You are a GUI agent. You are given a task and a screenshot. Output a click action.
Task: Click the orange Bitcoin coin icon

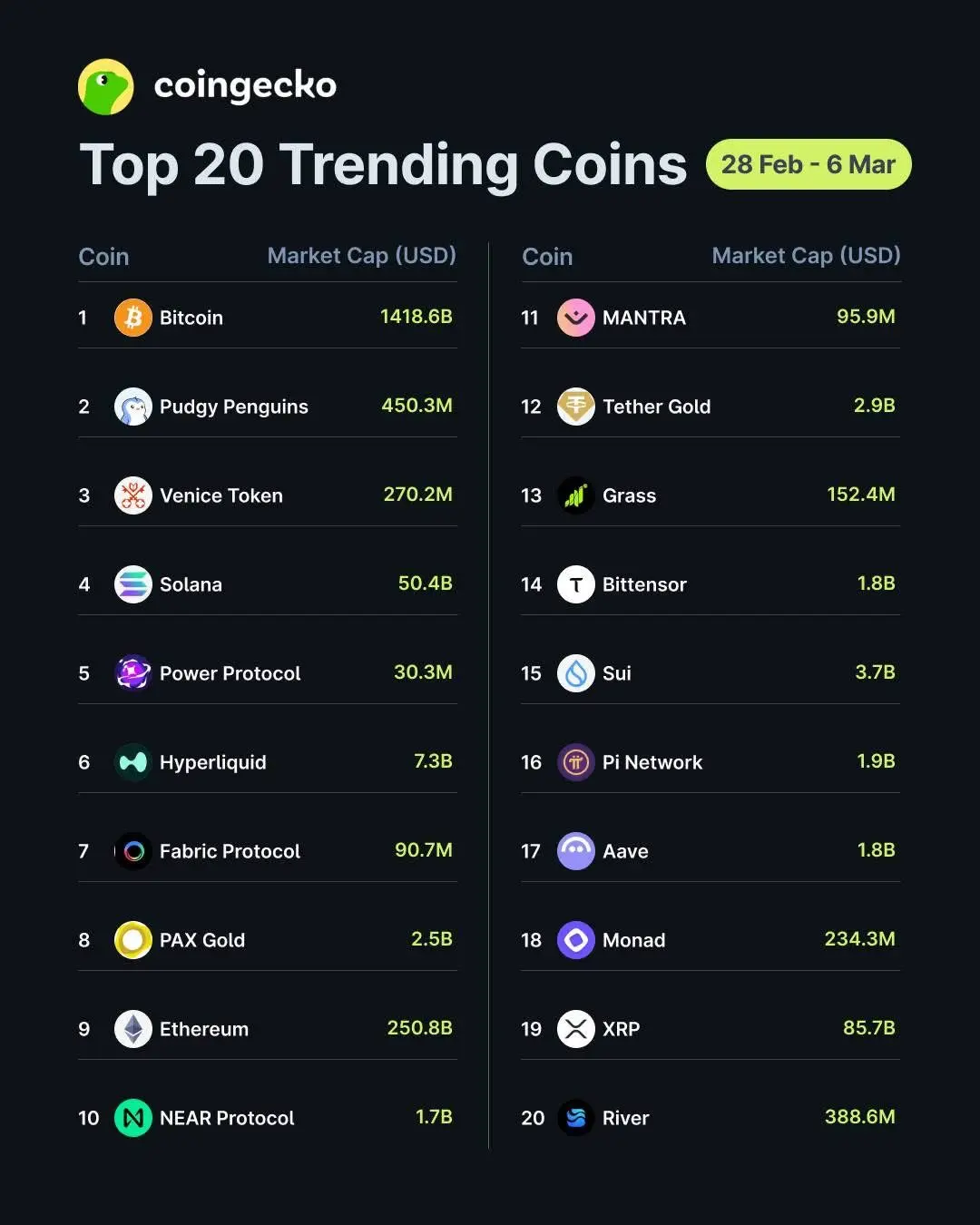click(x=133, y=318)
